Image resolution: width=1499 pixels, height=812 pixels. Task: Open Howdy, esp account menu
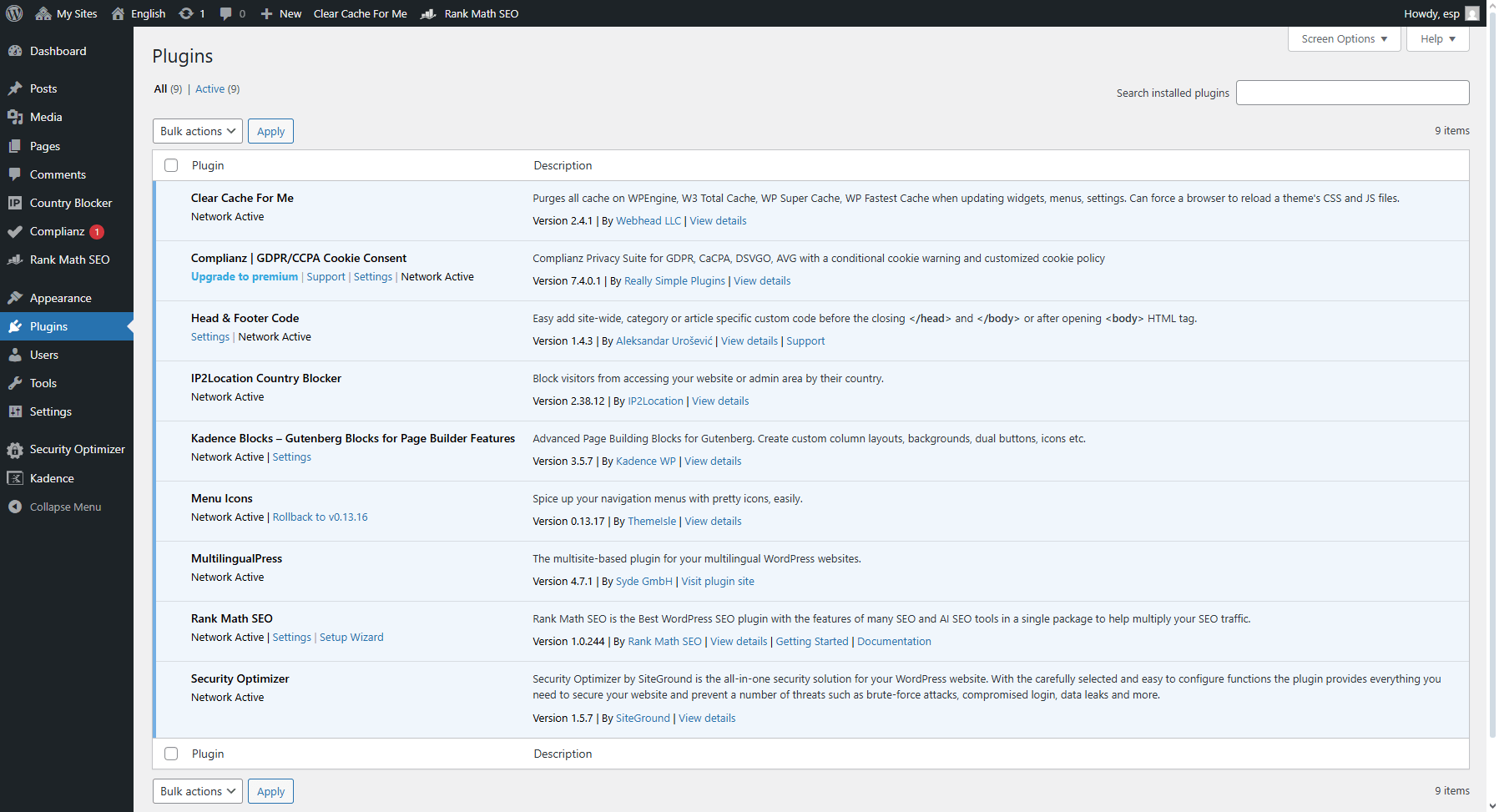pos(1441,13)
